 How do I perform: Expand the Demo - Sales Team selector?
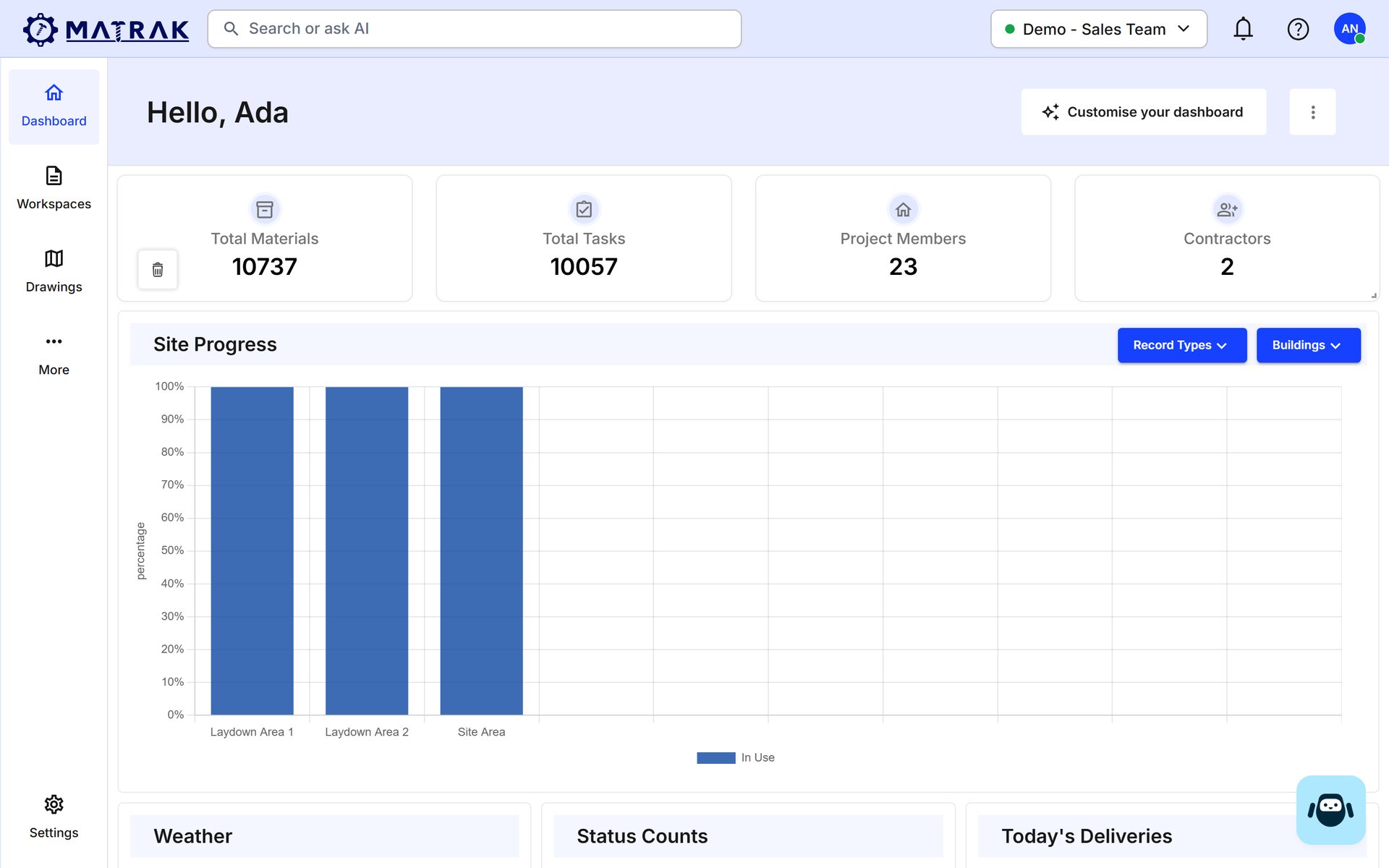(x=1098, y=30)
